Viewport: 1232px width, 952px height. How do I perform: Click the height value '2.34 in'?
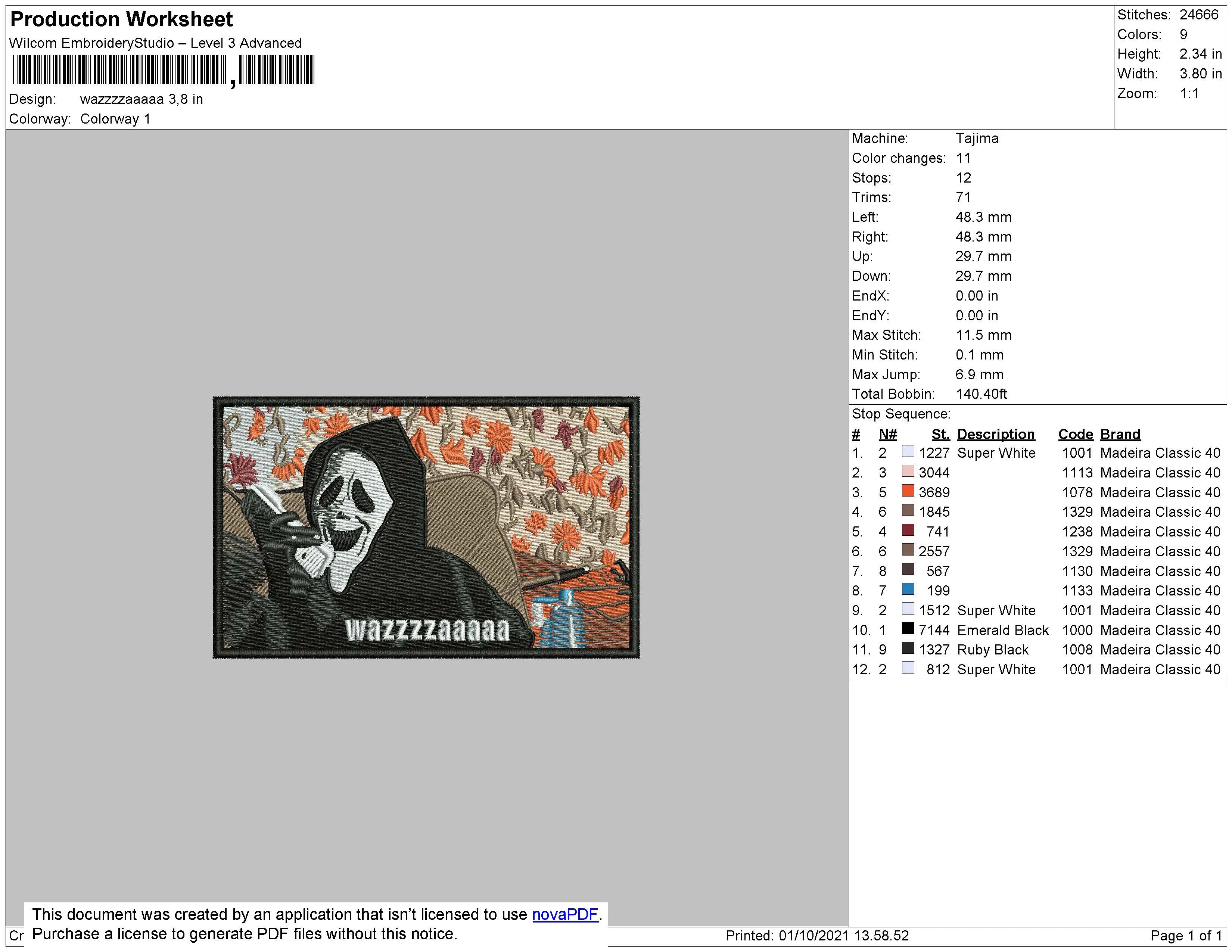(x=1200, y=54)
